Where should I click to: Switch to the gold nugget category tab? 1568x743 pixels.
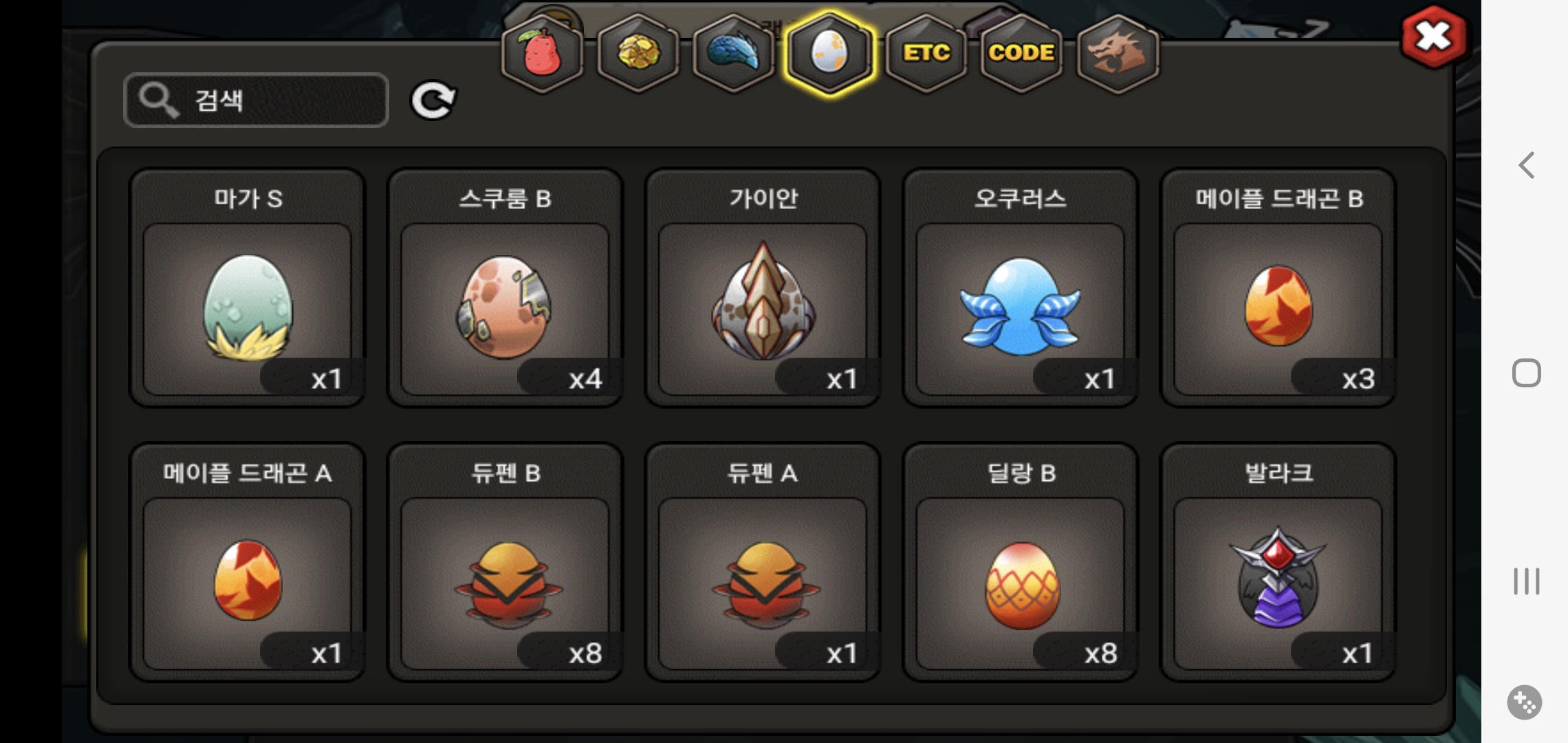point(638,54)
